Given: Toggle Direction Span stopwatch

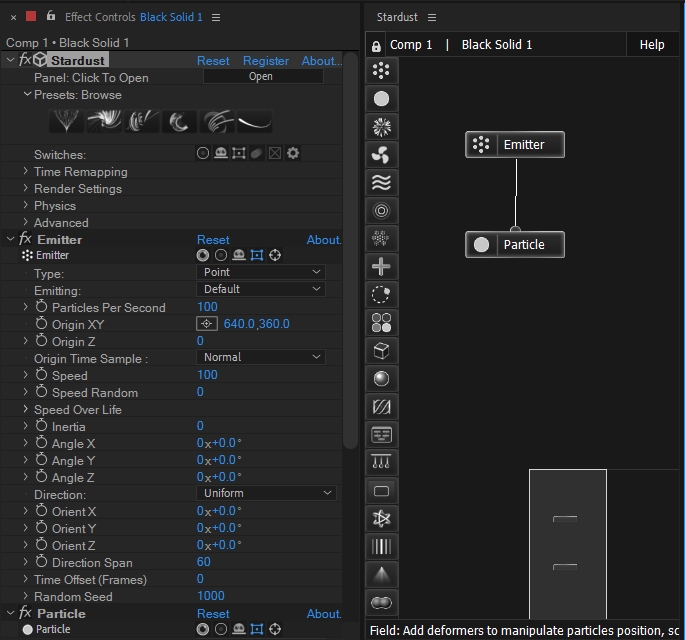Looking at the screenshot, I should point(42,561).
